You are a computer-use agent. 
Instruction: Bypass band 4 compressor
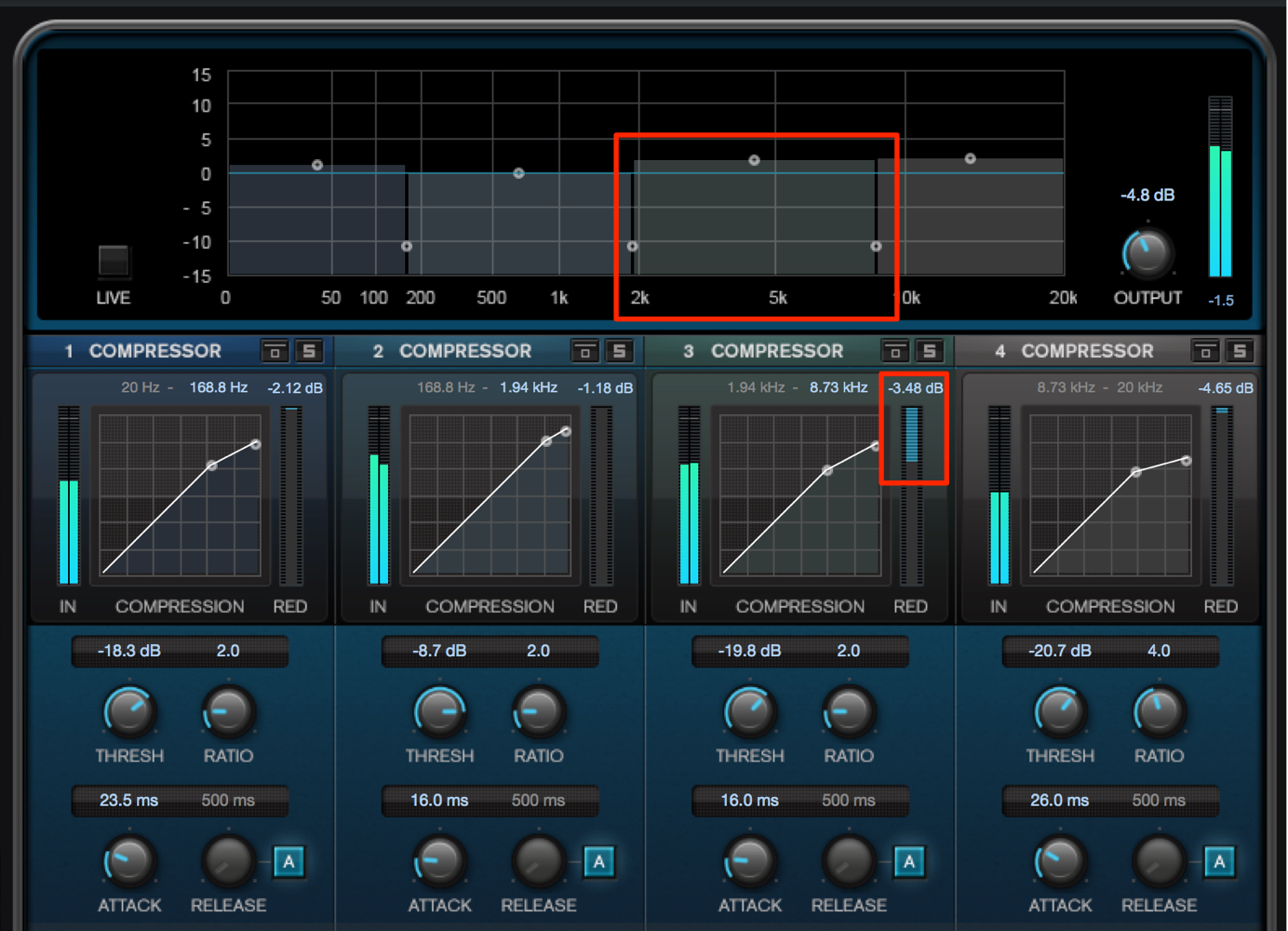[x=1205, y=351]
